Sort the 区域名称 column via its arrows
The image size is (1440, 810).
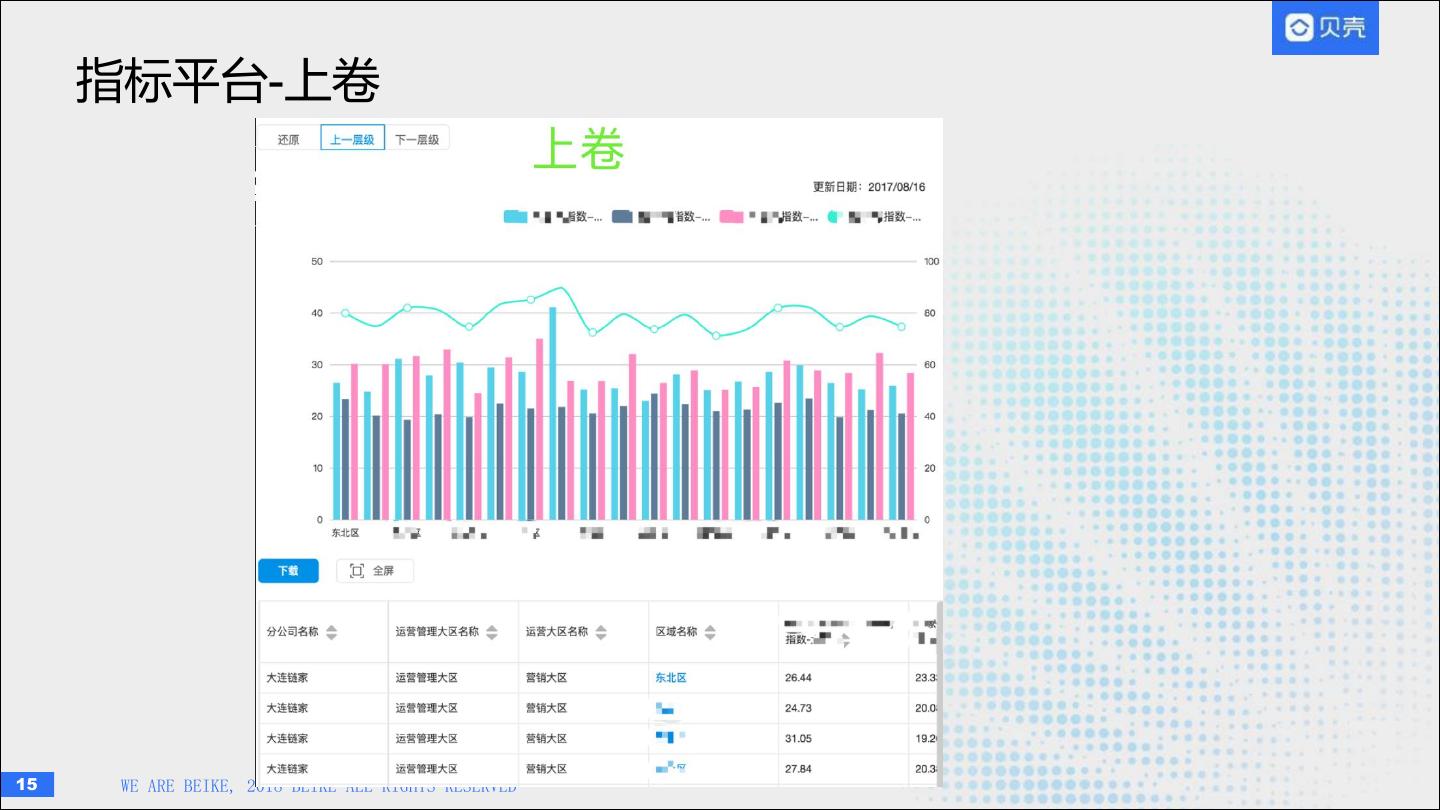(x=710, y=632)
